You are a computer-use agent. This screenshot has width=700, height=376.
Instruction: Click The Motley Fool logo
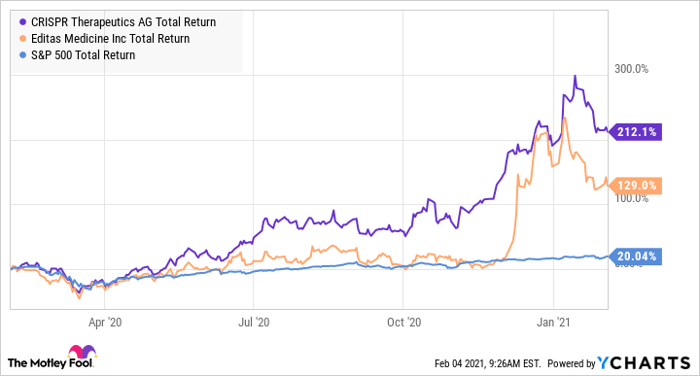pos(51,357)
